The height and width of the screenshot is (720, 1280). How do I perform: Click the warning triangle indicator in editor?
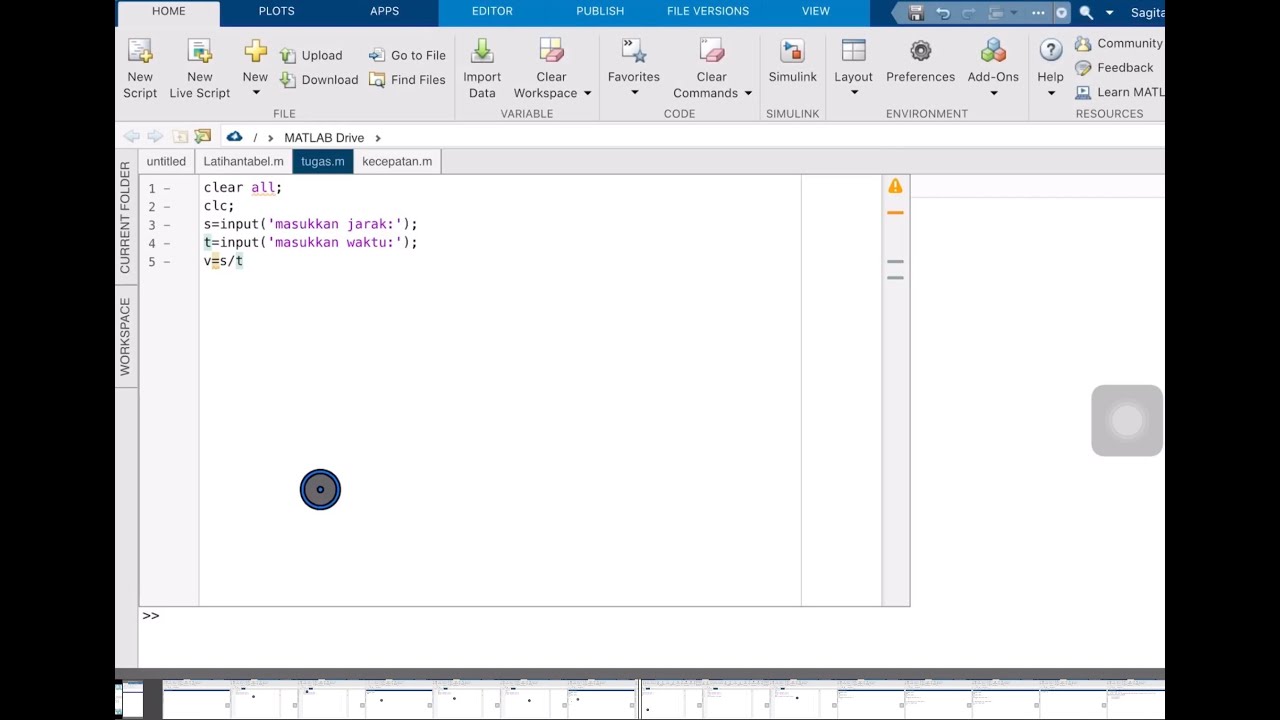tap(895, 186)
